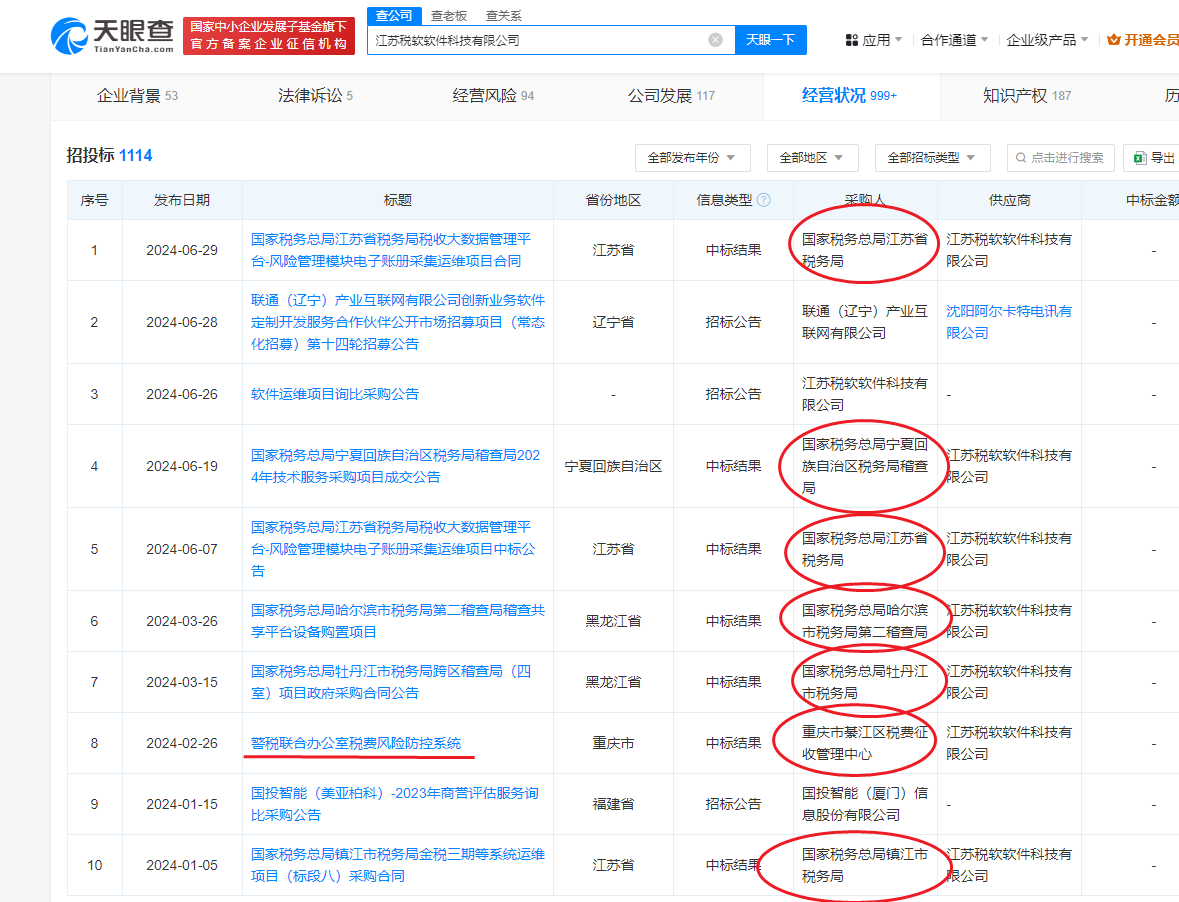Click the 开通会员 link

click(x=1143, y=40)
